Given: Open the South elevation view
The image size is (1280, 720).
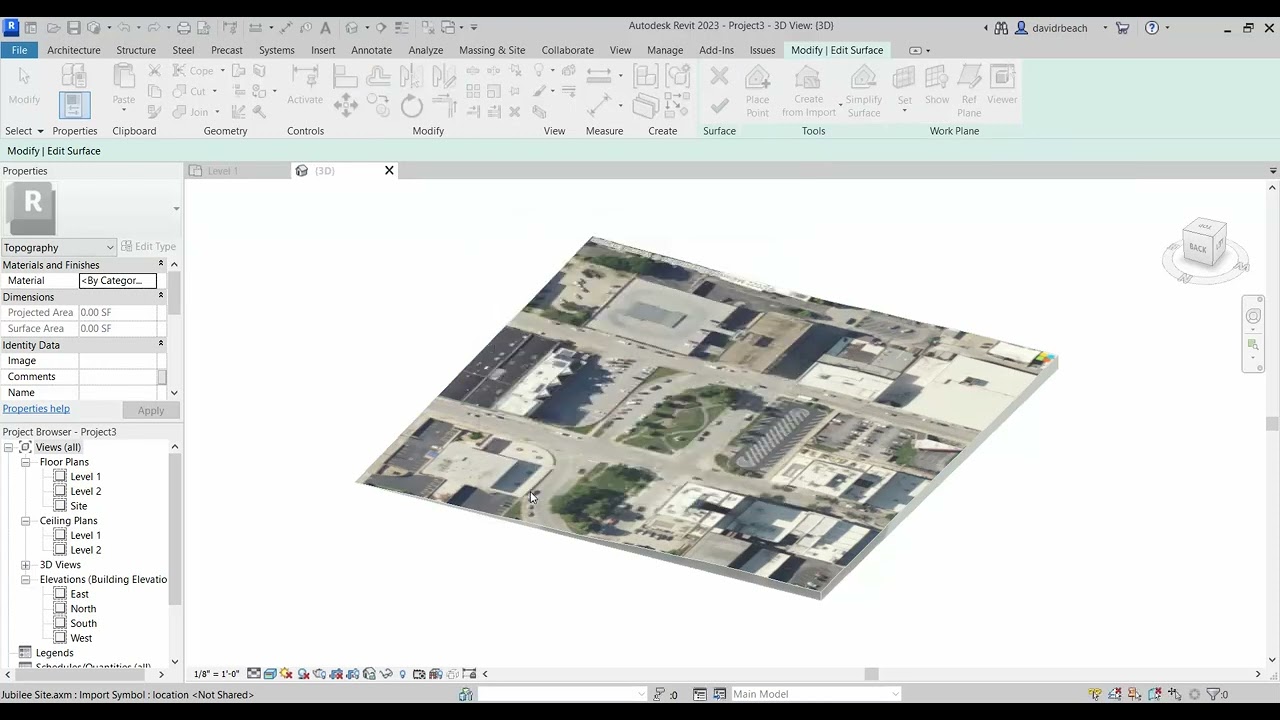Looking at the screenshot, I should pyautogui.click(x=83, y=623).
